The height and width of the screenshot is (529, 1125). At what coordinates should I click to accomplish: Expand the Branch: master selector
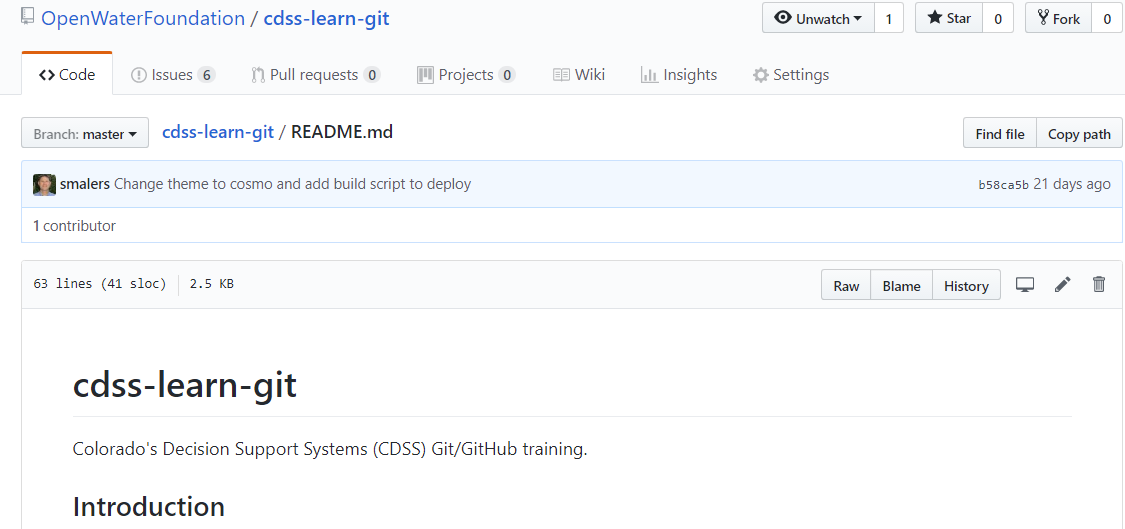[x=85, y=134]
